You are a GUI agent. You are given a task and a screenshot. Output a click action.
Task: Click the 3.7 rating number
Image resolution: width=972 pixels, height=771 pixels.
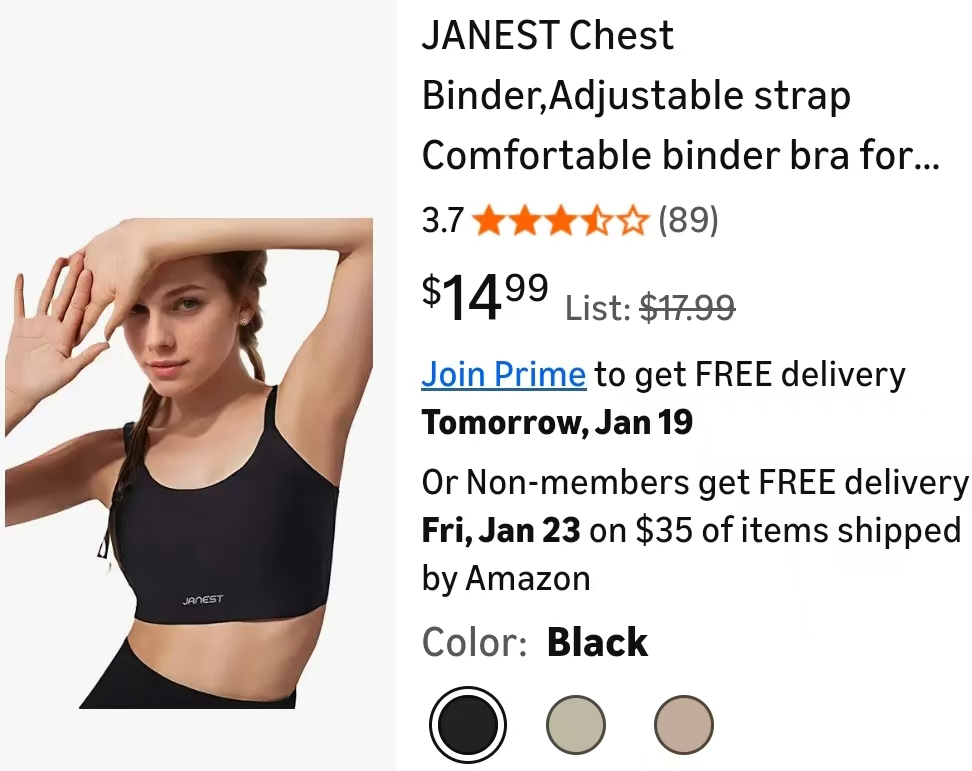(443, 220)
